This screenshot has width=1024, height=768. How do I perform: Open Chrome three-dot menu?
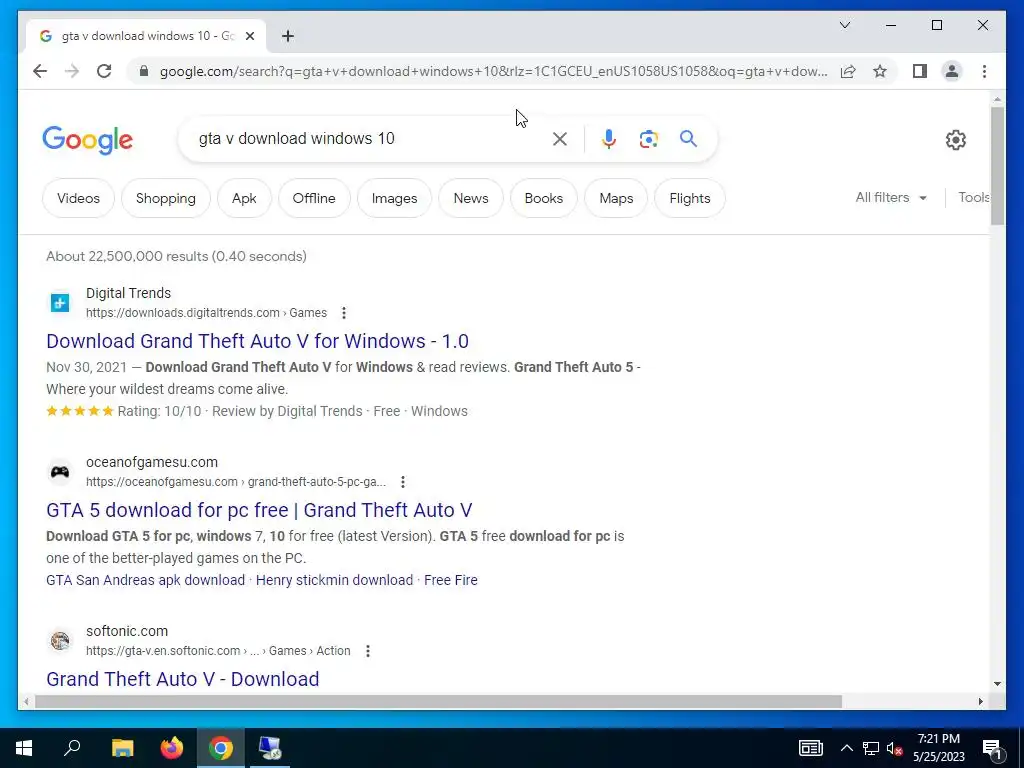click(x=984, y=71)
